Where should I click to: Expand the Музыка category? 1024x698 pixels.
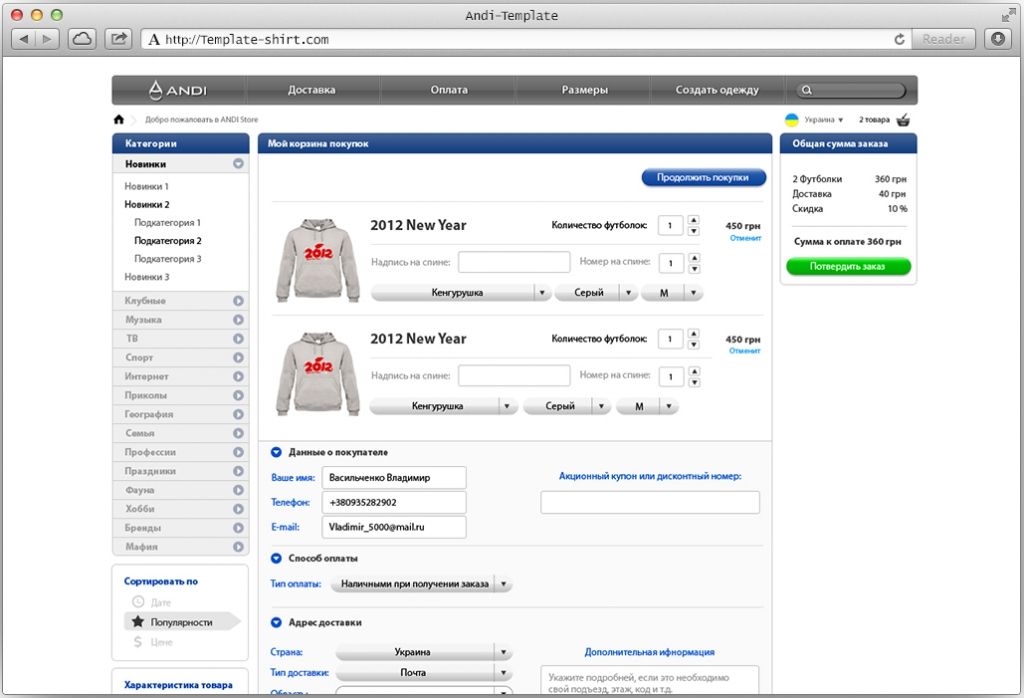click(x=180, y=320)
